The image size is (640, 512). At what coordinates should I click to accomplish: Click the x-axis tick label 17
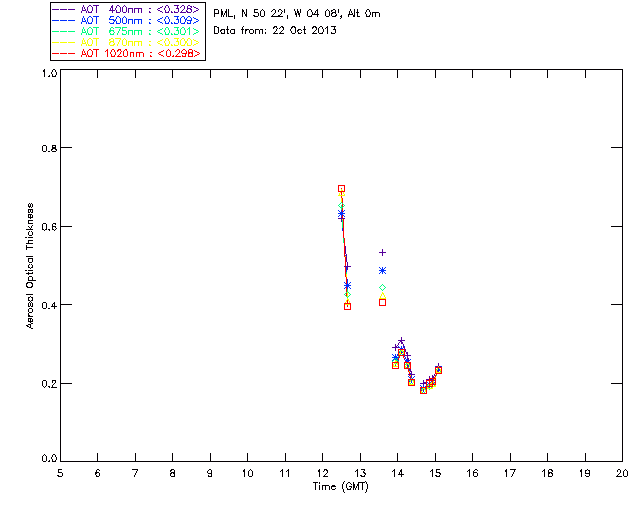click(510, 474)
